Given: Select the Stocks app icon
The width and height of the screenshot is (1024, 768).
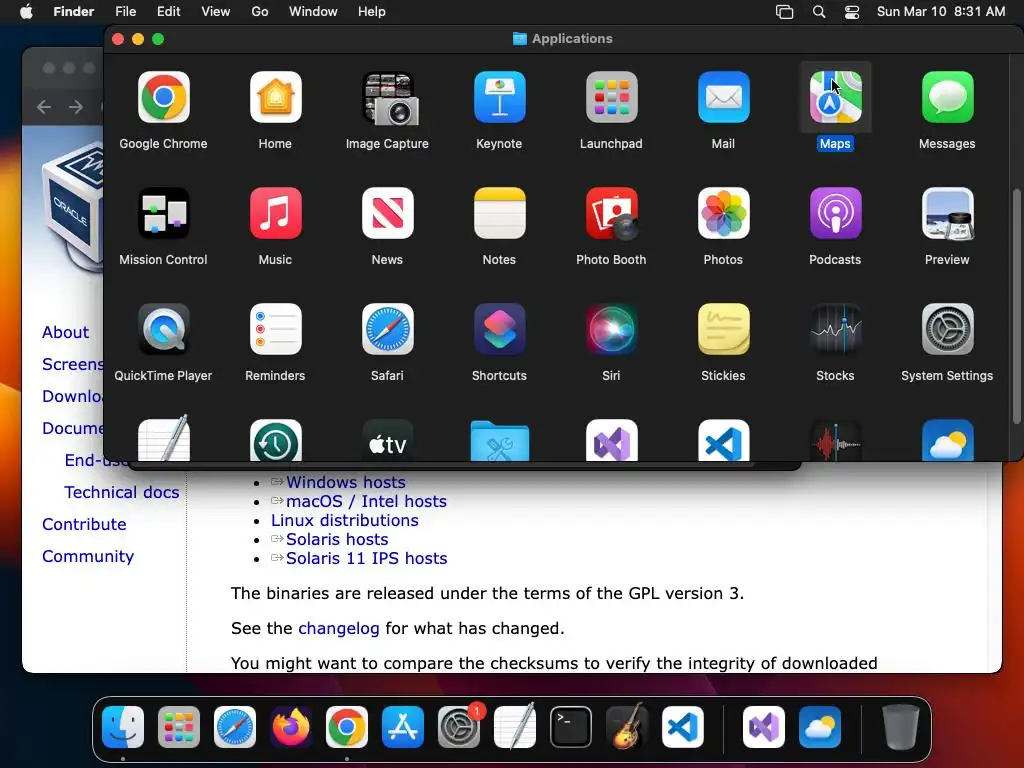Looking at the screenshot, I should coord(835,329).
